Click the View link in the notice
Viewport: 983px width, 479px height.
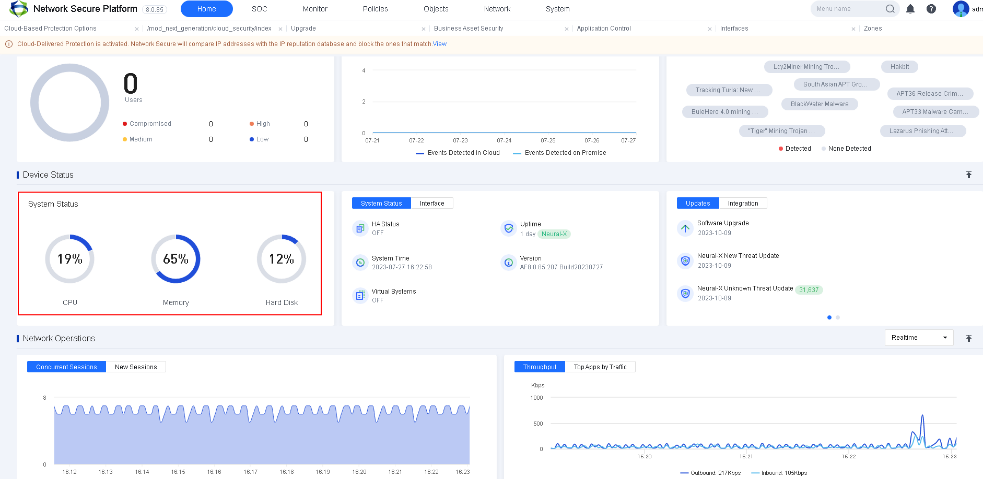tap(440, 44)
